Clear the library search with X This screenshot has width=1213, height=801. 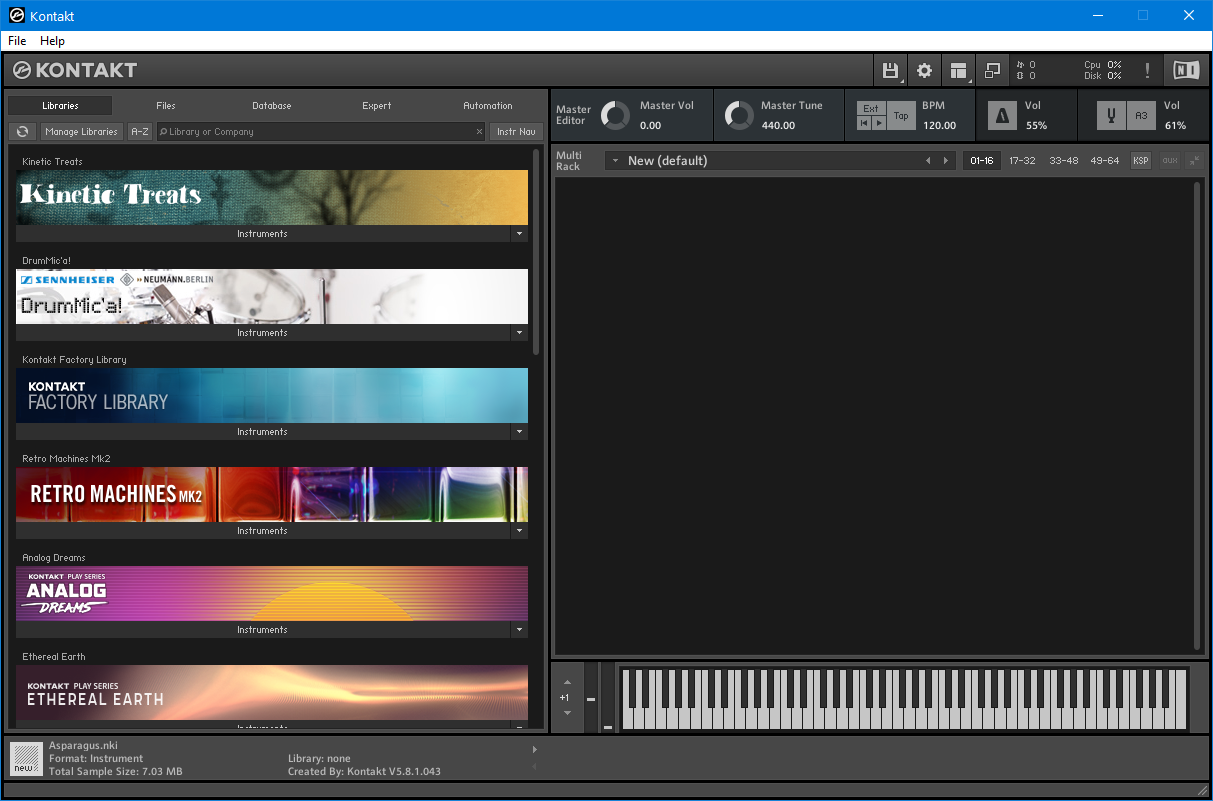[x=479, y=131]
